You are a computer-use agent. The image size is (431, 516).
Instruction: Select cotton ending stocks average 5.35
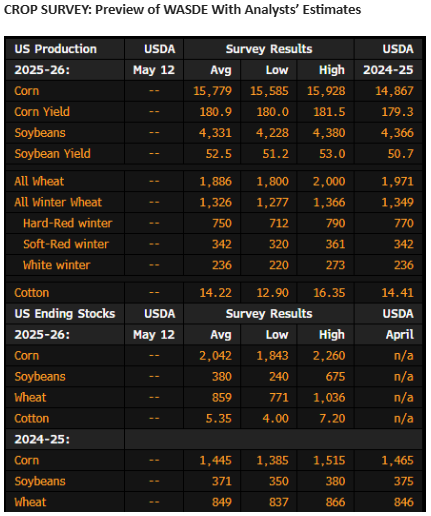(x=219, y=418)
